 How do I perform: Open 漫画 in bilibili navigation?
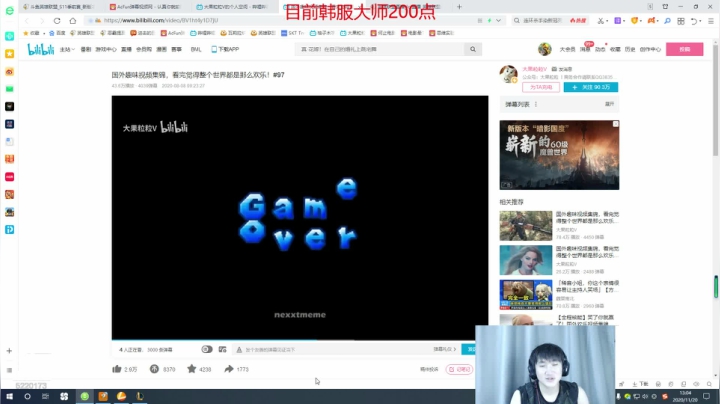pyautogui.click(x=161, y=49)
